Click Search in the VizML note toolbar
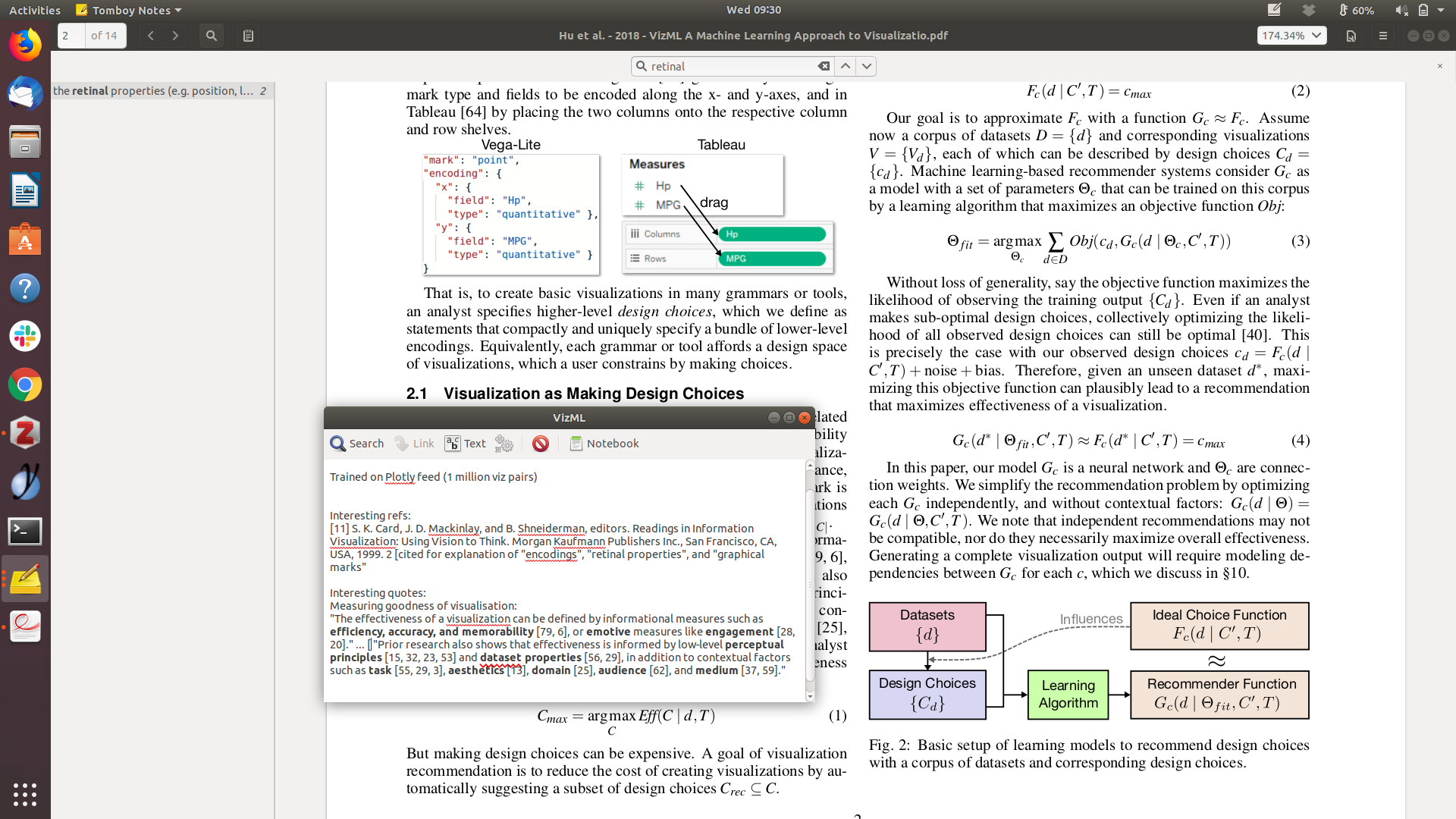 tap(357, 444)
